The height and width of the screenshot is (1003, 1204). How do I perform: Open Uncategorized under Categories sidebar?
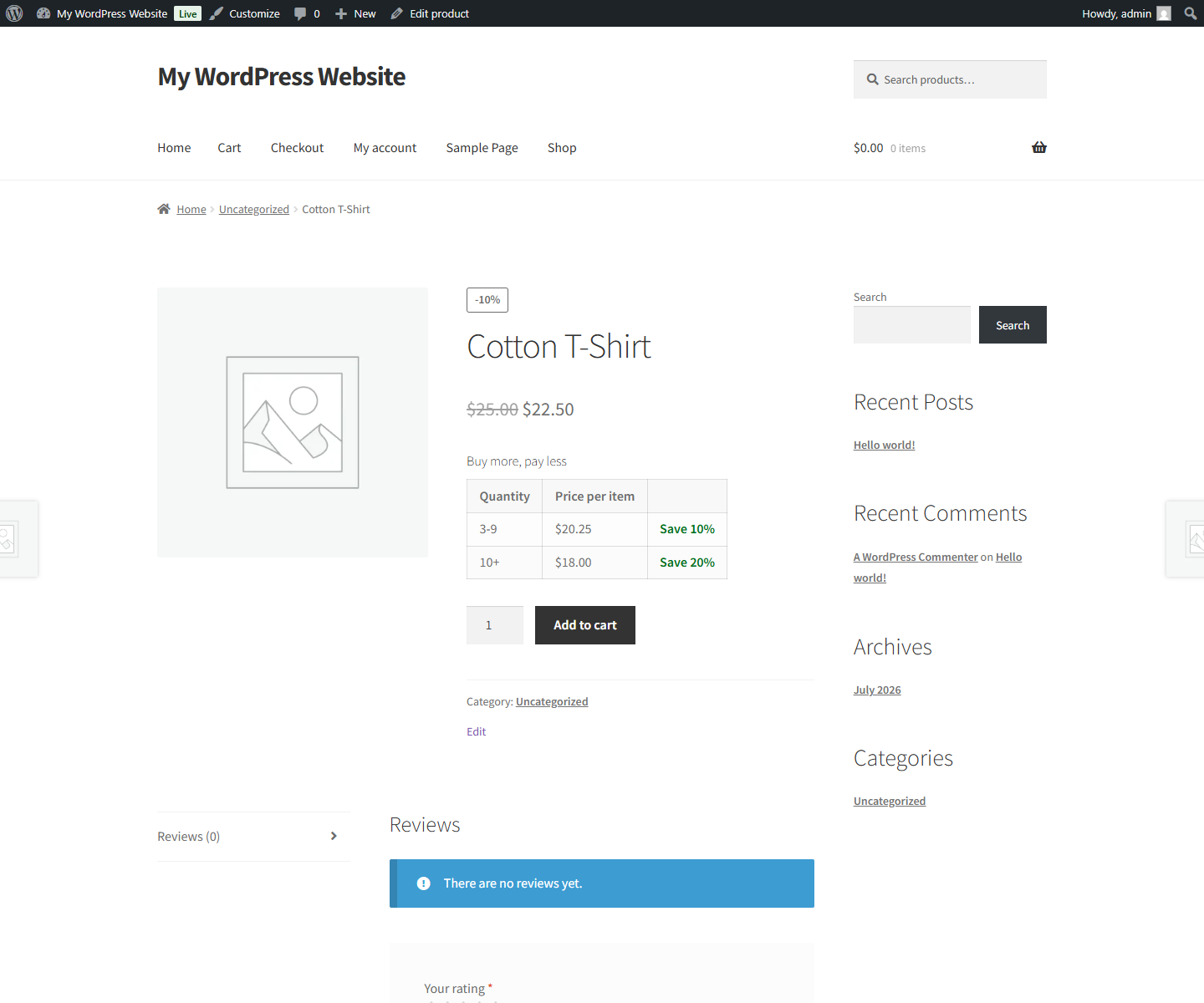(890, 802)
